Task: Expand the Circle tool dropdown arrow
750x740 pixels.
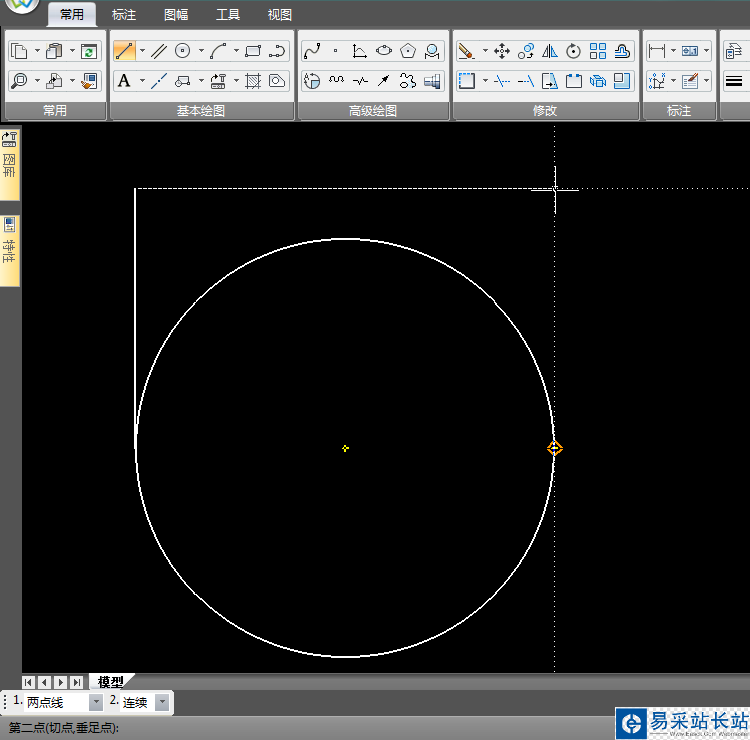Action: click(200, 51)
